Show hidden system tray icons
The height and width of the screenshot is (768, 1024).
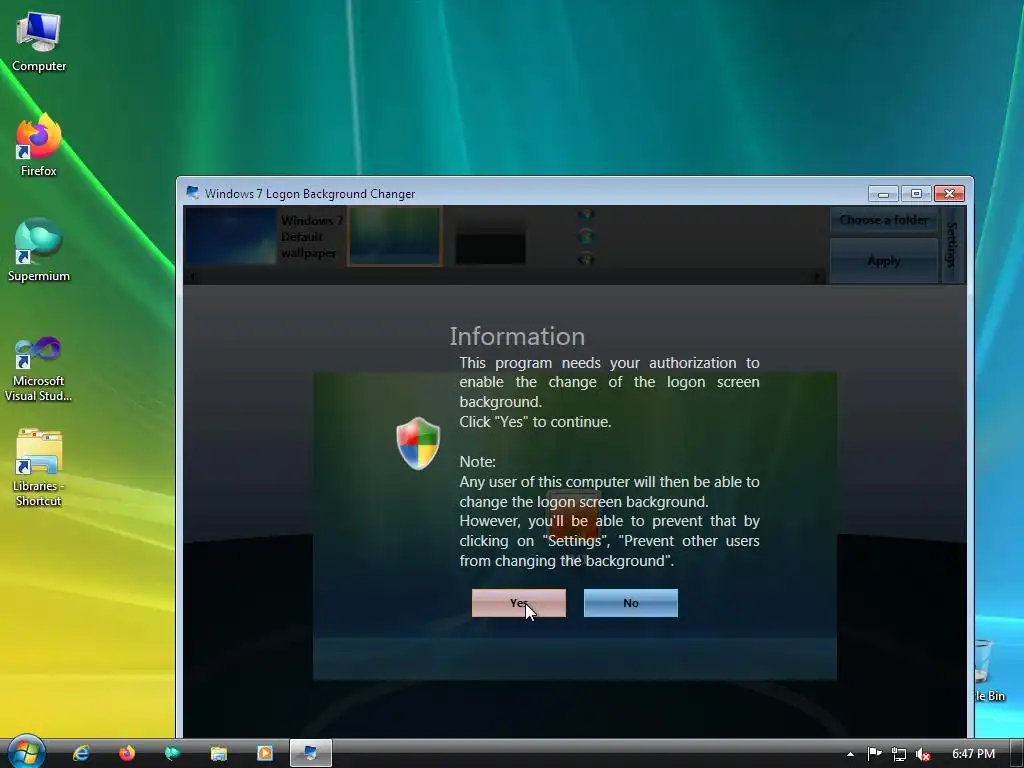[850, 754]
